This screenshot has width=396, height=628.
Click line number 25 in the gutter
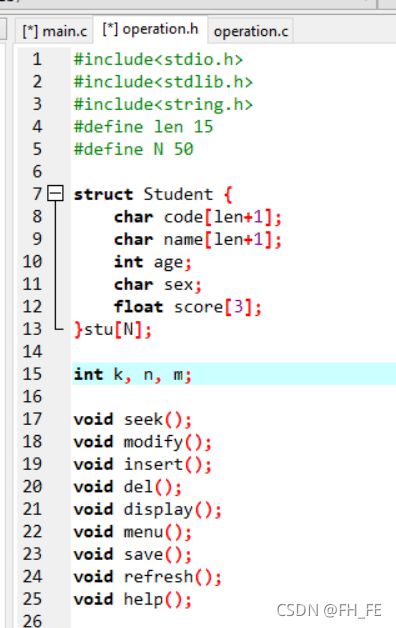point(32,599)
